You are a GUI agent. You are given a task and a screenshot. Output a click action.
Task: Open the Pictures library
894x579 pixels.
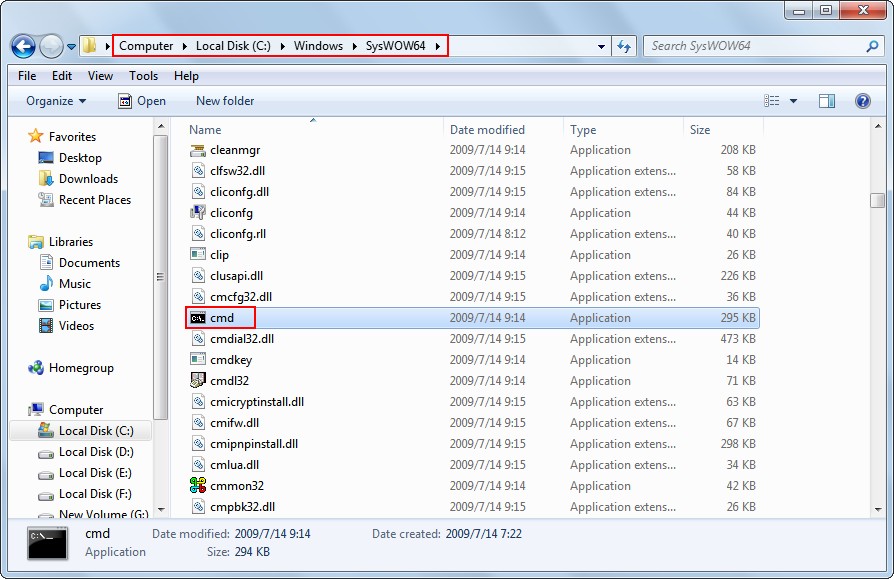point(80,305)
